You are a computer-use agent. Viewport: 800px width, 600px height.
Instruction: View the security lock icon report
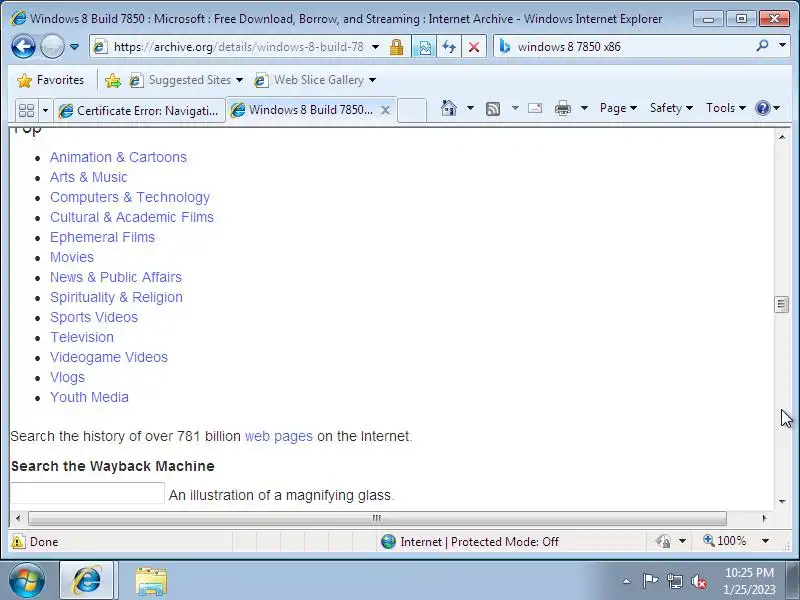click(x=396, y=47)
